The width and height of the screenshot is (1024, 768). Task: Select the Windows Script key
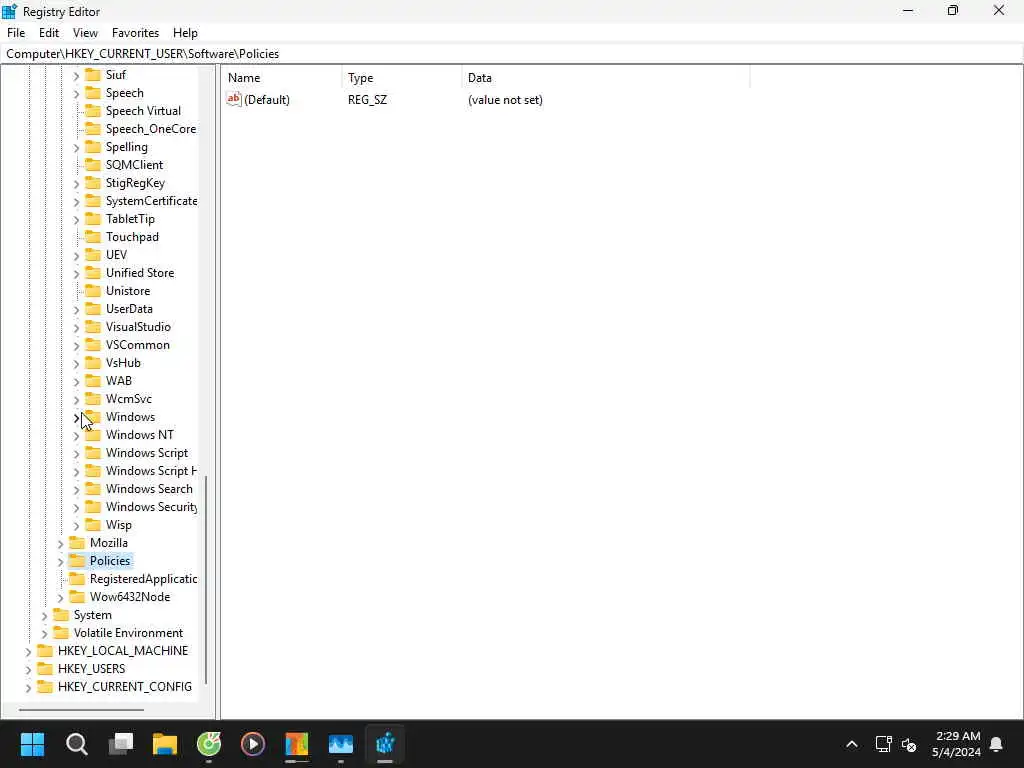147,453
